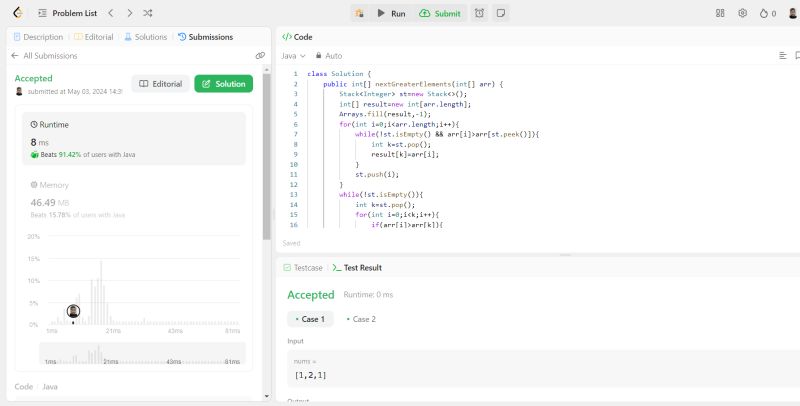Run the code
This screenshot has width=800, height=406.
(391, 13)
